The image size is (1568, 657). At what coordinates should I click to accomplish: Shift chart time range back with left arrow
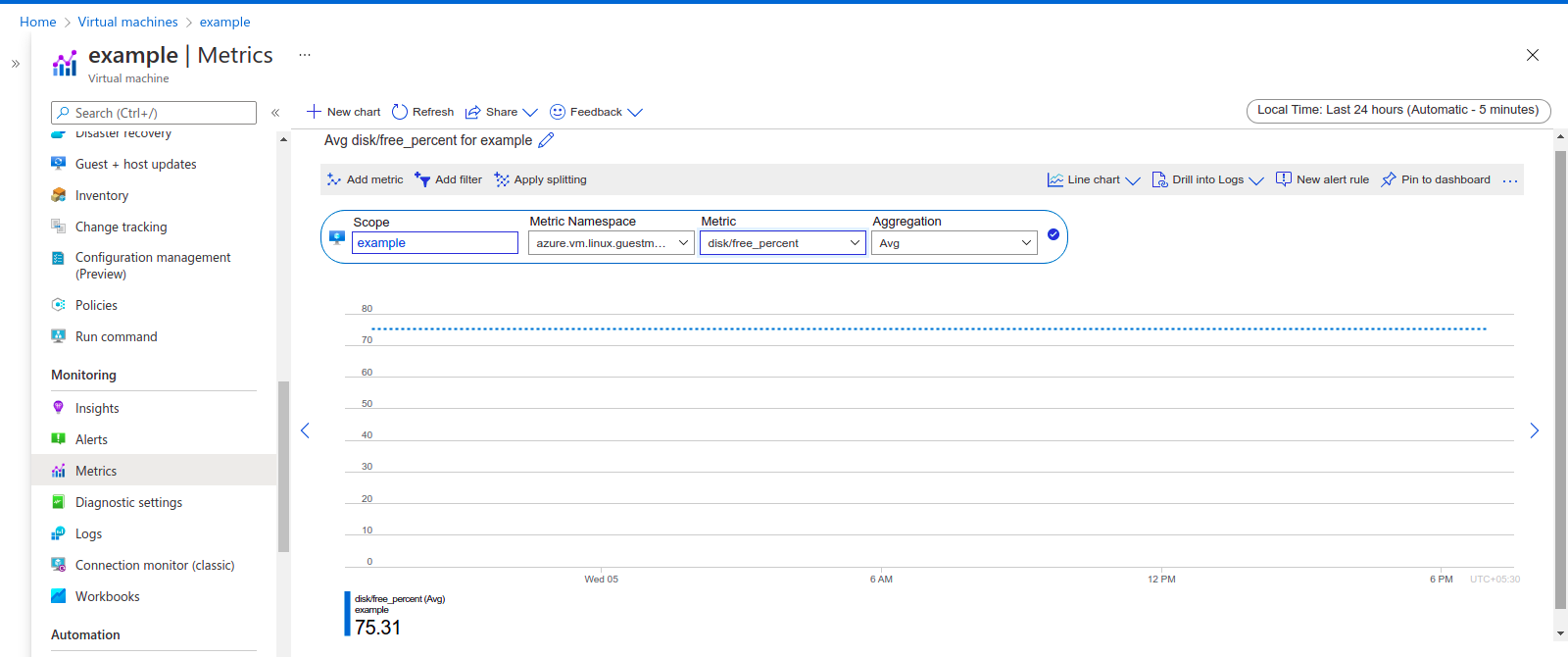click(x=305, y=430)
